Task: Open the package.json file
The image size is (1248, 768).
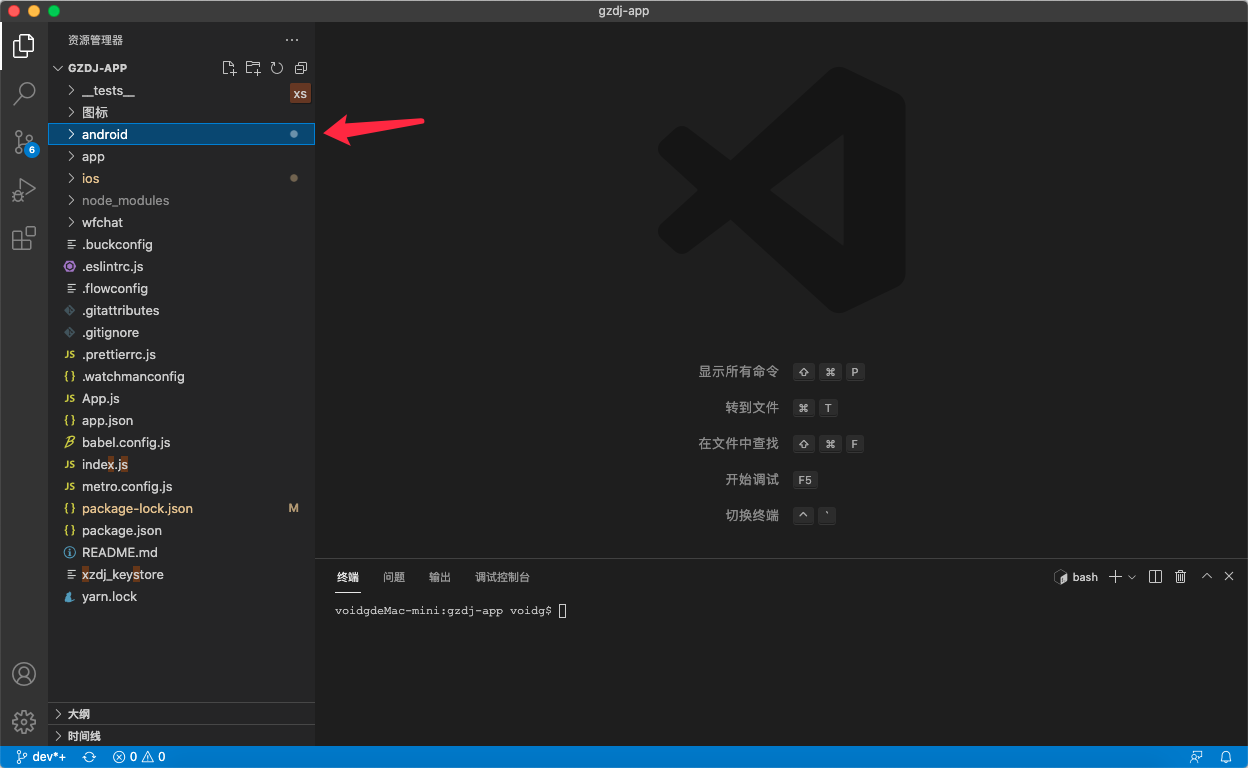Action: pos(181,530)
